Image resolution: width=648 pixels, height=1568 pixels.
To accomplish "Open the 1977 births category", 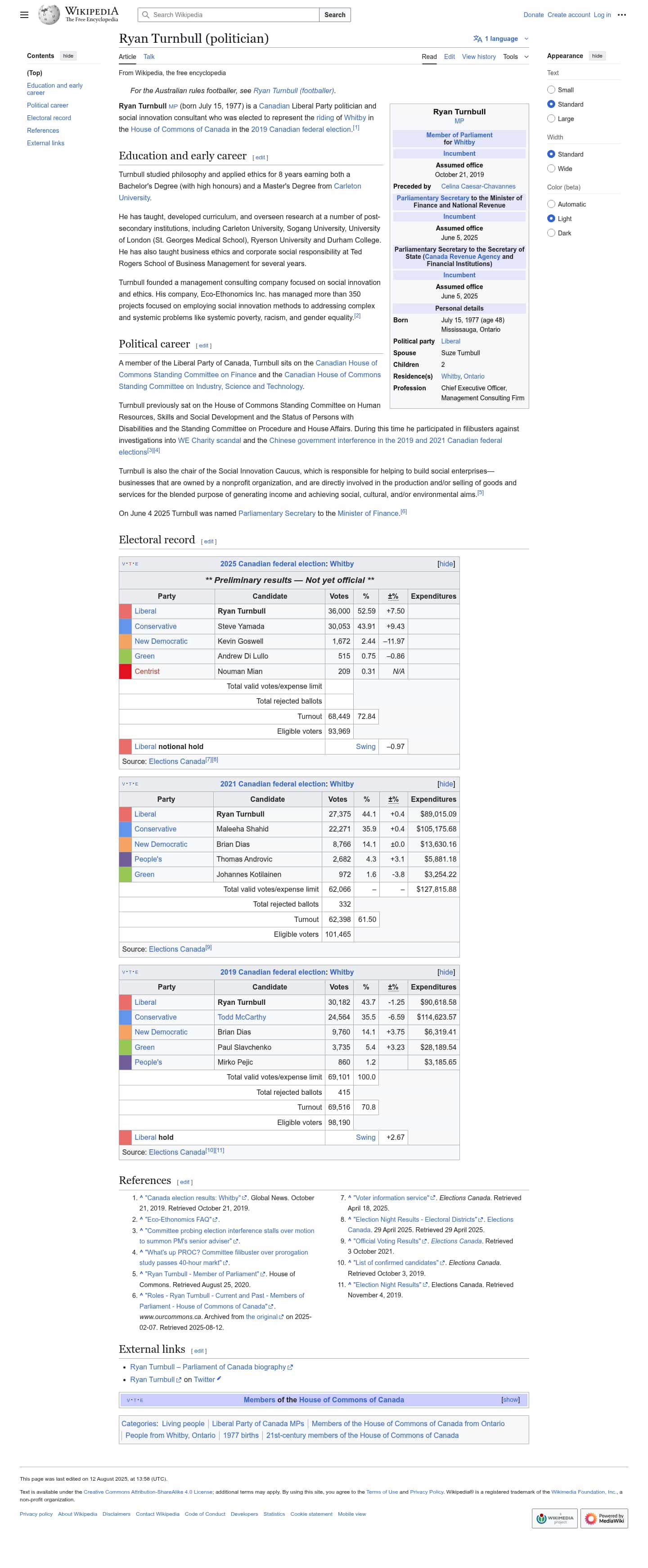I will click(x=240, y=1435).
